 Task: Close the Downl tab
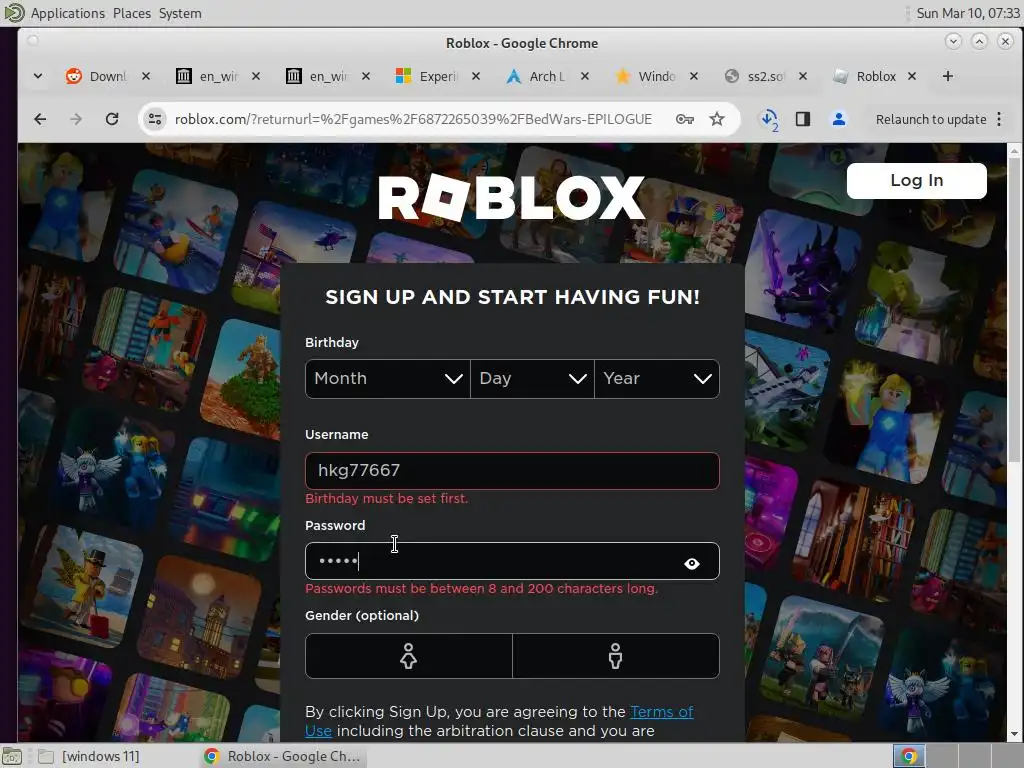[146, 76]
